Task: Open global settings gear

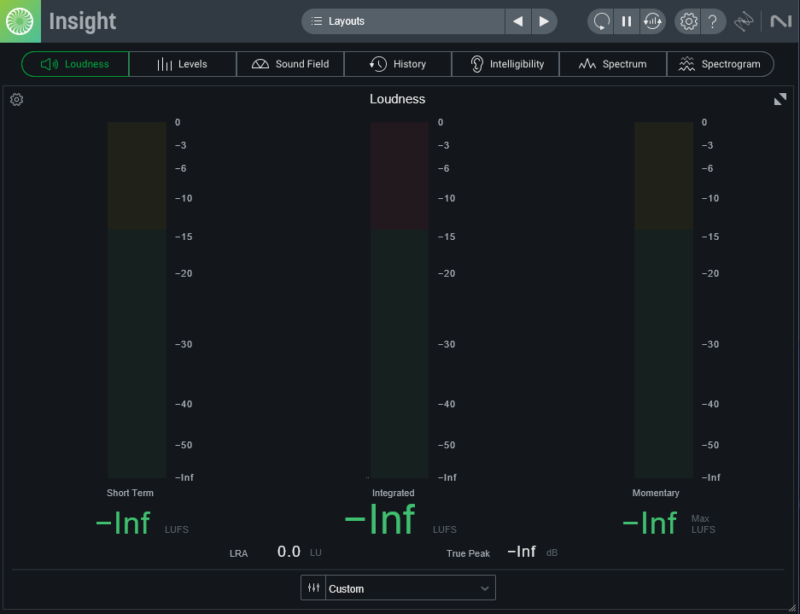Action: 687,21
